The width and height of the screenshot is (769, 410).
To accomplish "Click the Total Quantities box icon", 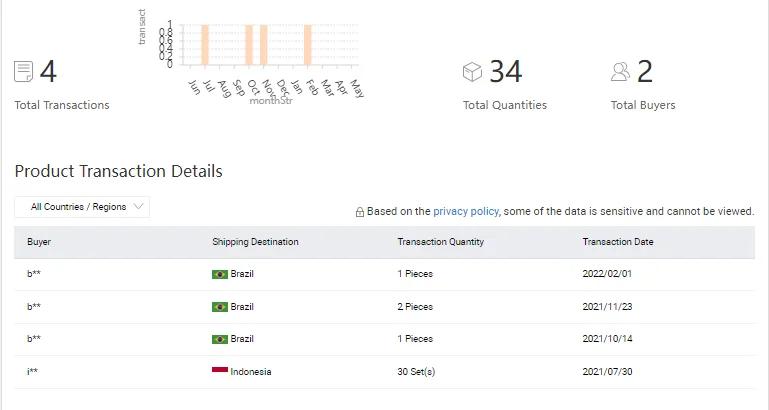I will [x=473, y=72].
